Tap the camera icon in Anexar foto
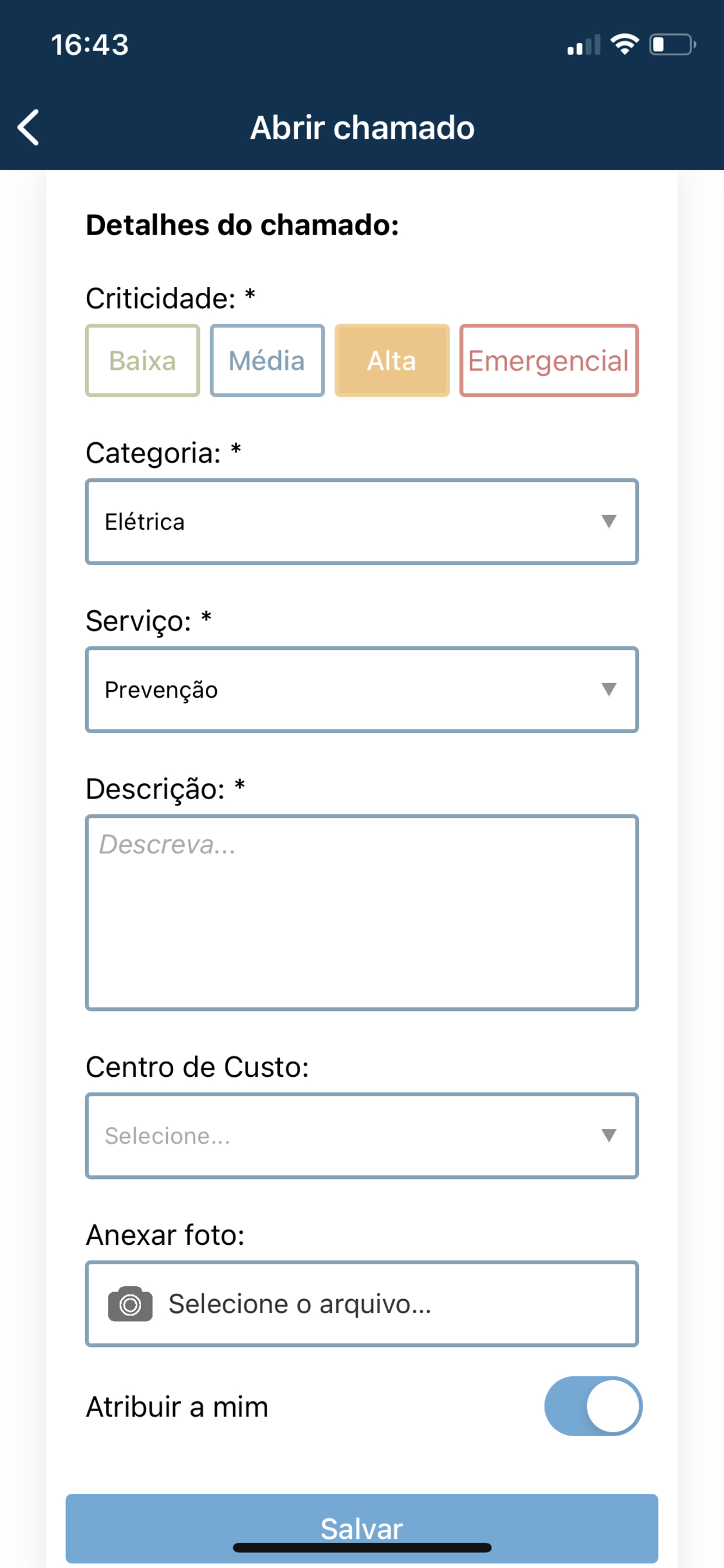The height and width of the screenshot is (1568, 724). 130,1304
